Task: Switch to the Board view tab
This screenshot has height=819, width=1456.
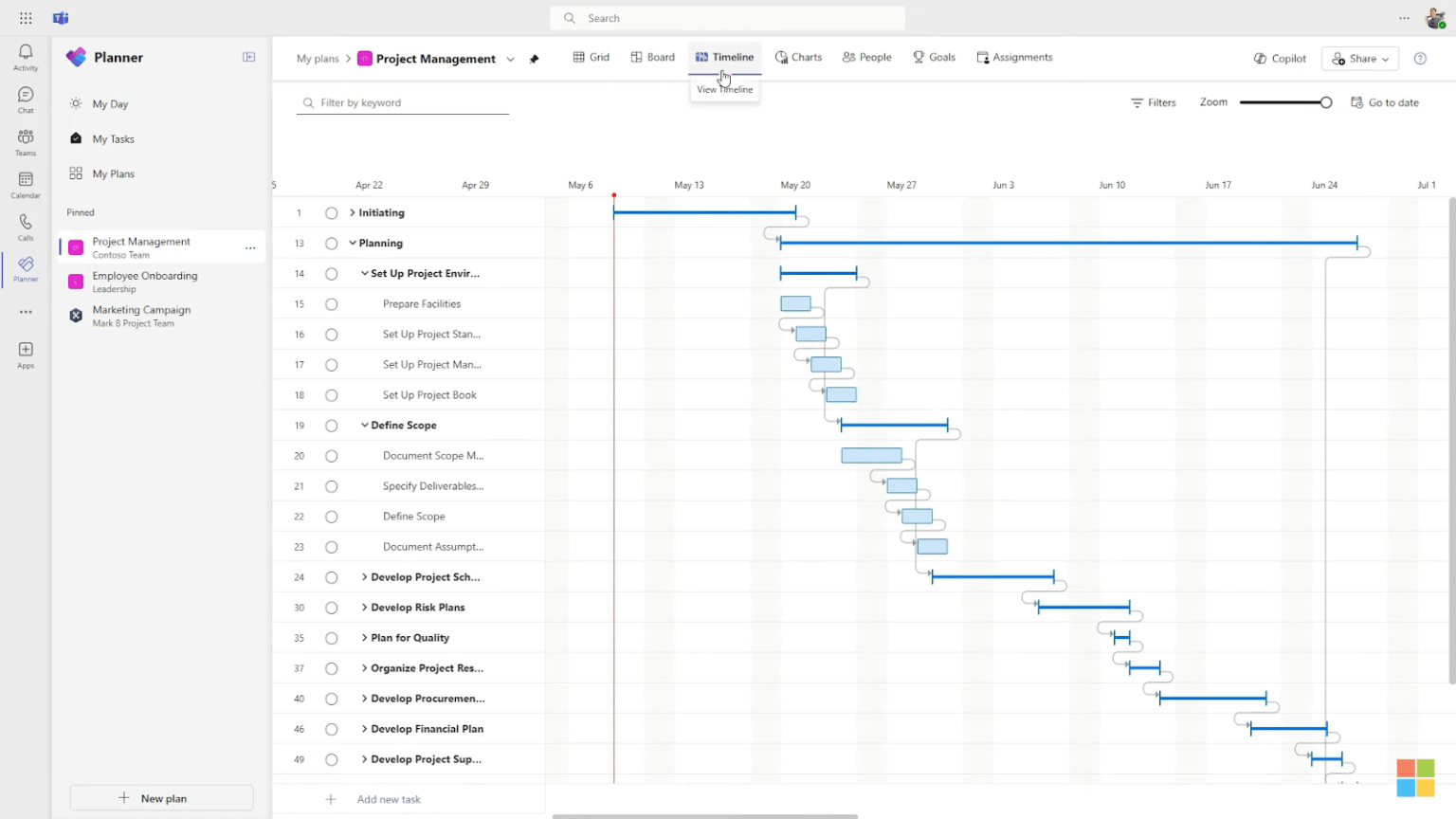Action: point(652,57)
